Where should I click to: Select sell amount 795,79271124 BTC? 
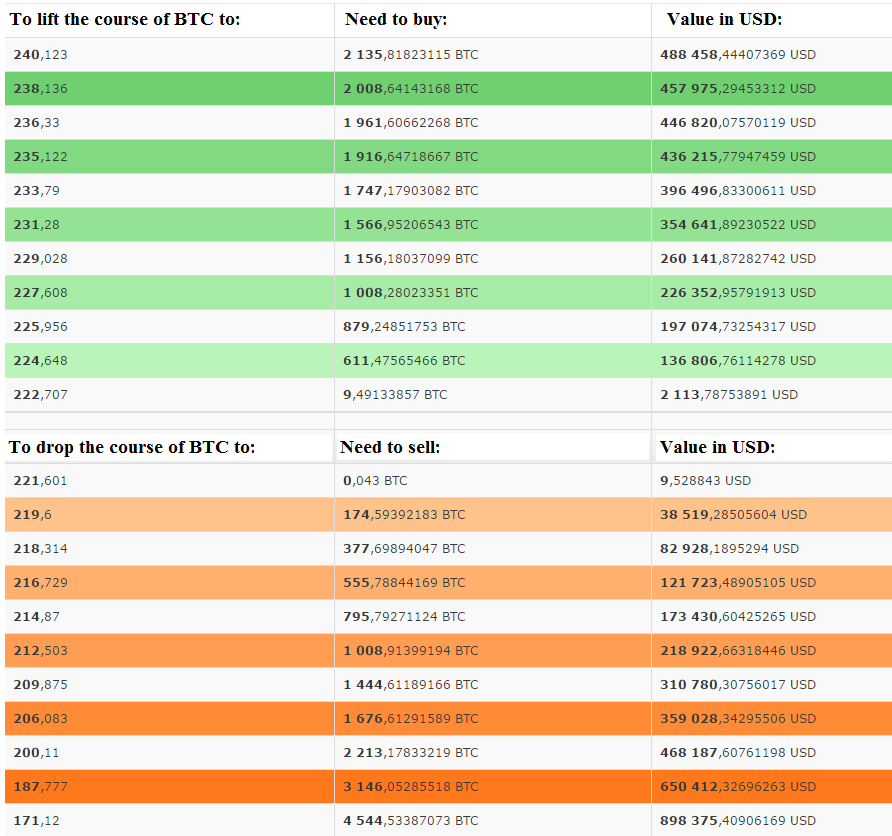(x=404, y=617)
